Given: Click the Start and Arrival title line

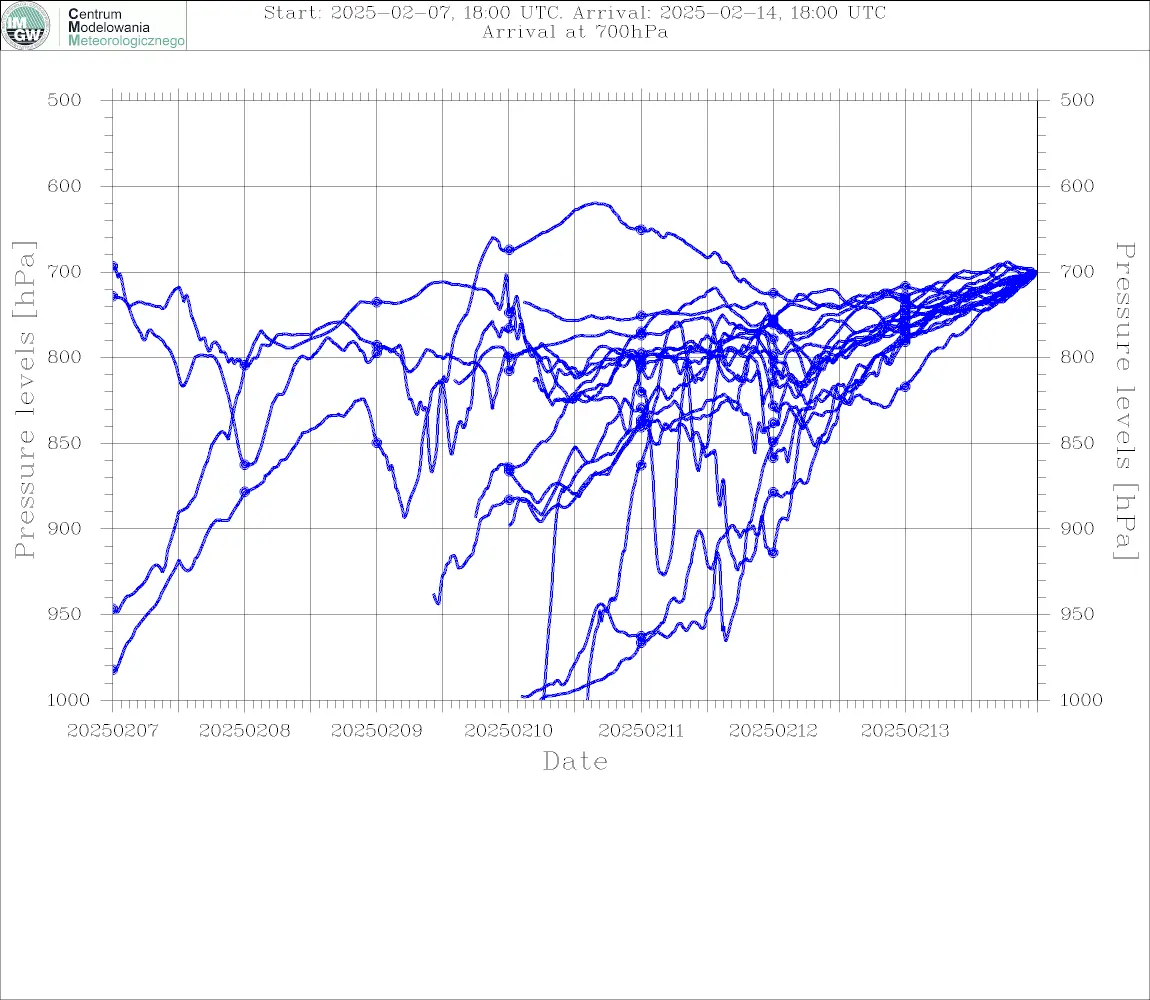Looking at the screenshot, I should coord(575,12).
